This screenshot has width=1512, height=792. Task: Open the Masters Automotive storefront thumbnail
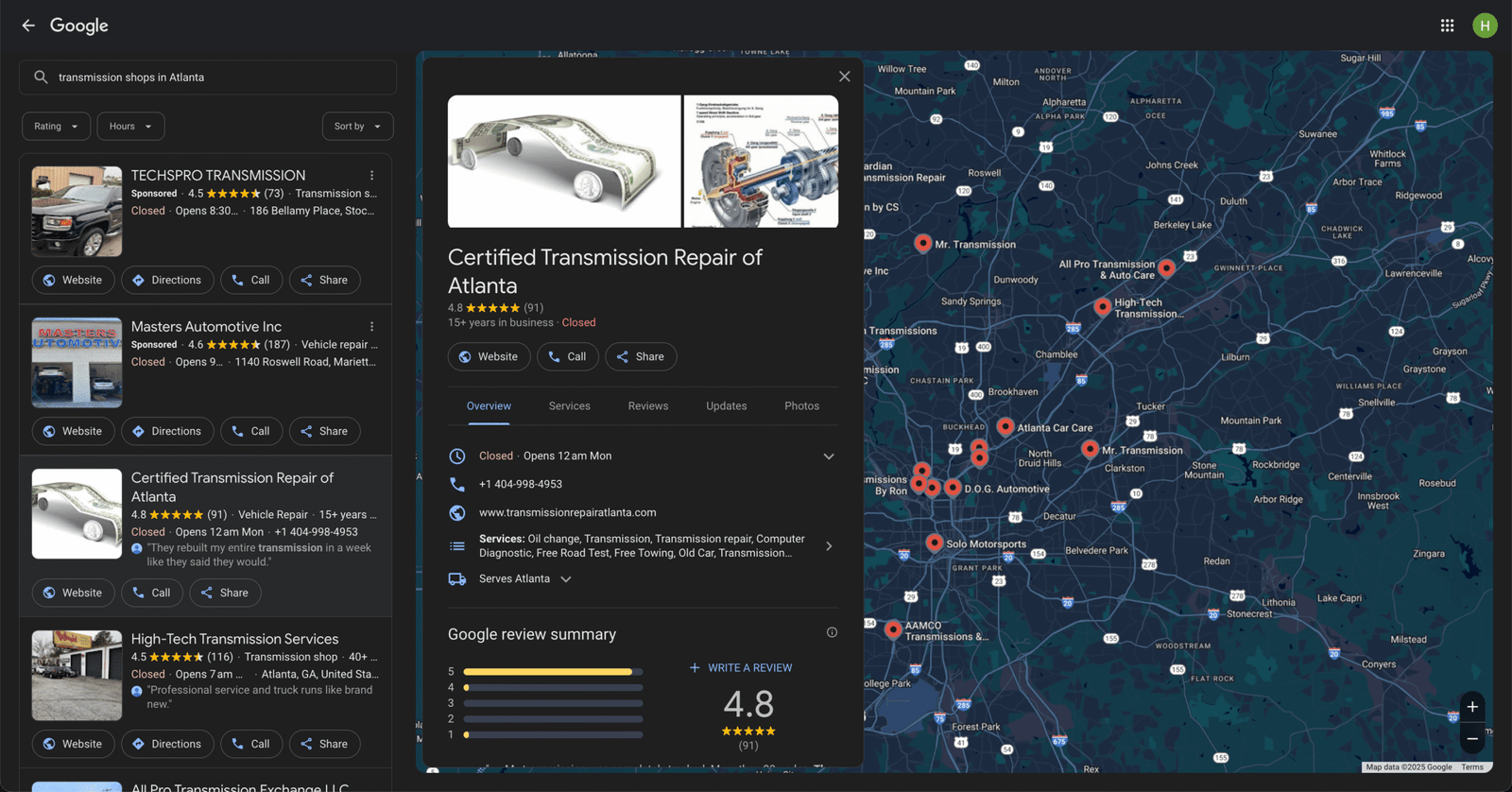(77, 363)
